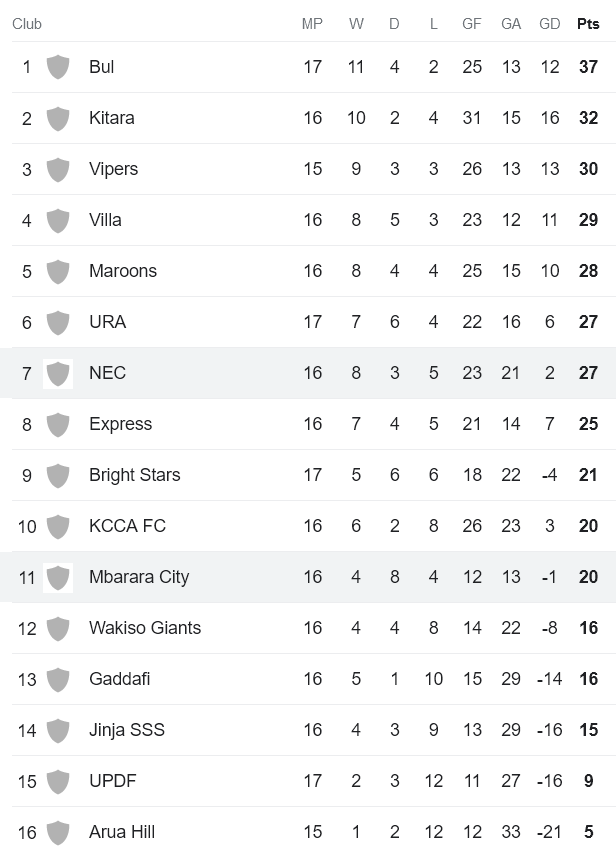Click the Club column header
The image size is (616, 864).
pos(27,24)
